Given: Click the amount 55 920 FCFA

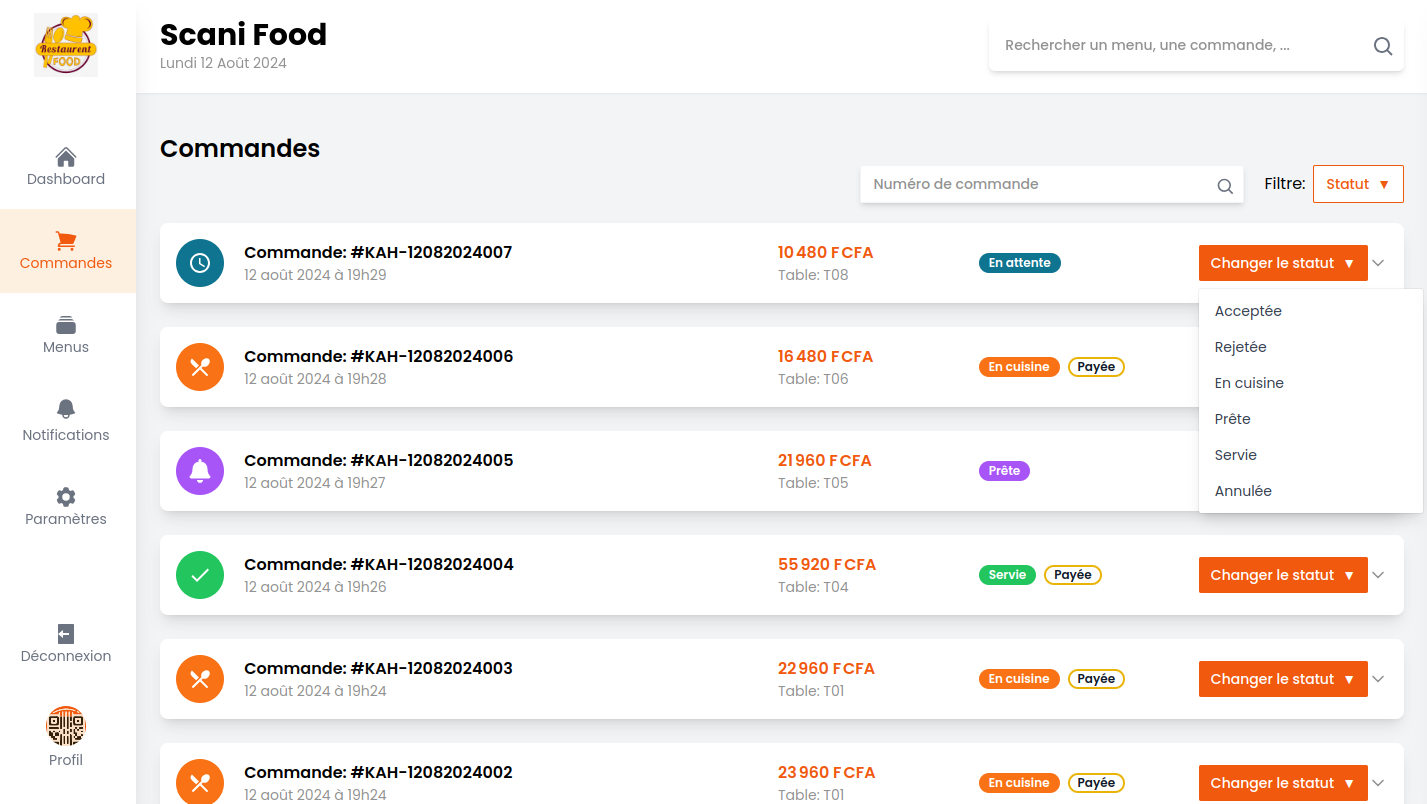Looking at the screenshot, I should click(x=827, y=565).
